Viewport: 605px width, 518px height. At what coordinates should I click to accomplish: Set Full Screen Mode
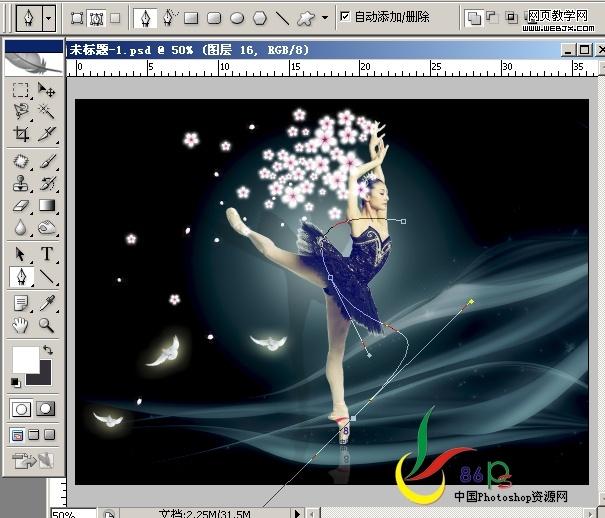(49, 435)
